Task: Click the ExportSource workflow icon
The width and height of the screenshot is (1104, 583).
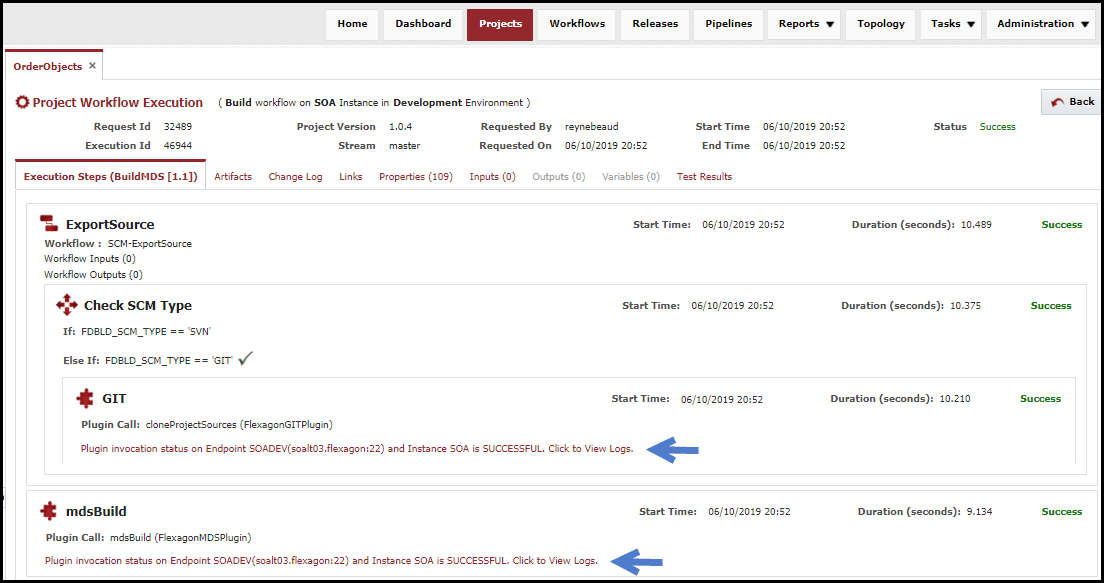Action: click(x=49, y=225)
